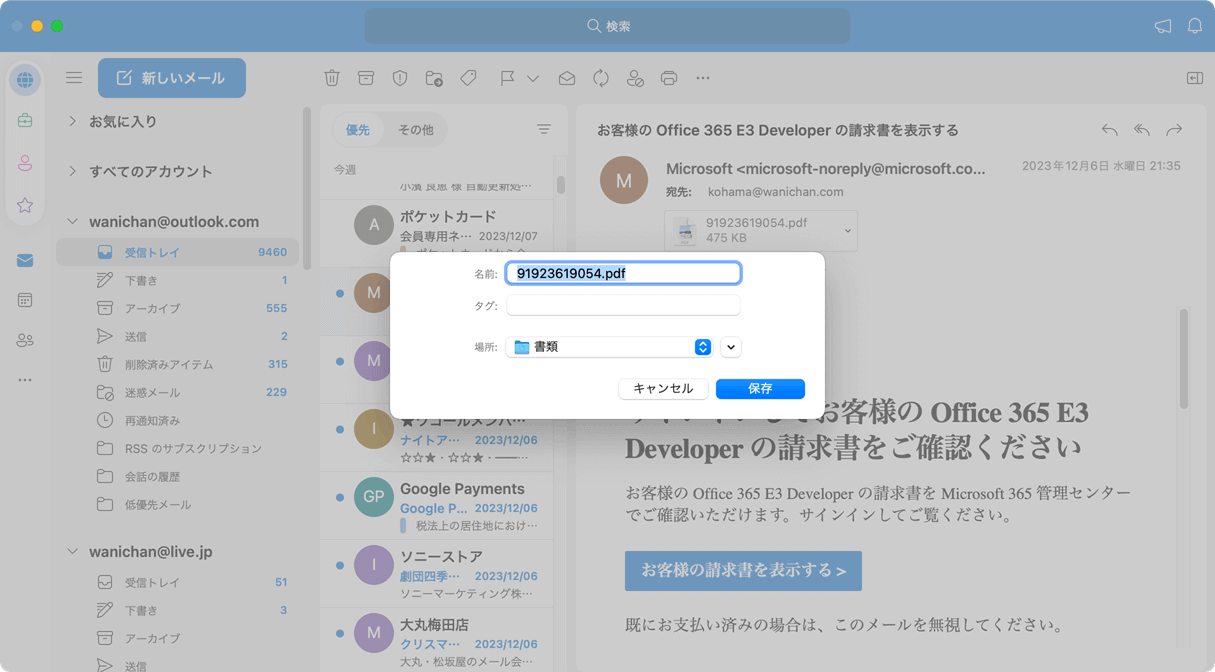Switch to Focused (優先) tab
1215x672 pixels.
(358, 130)
